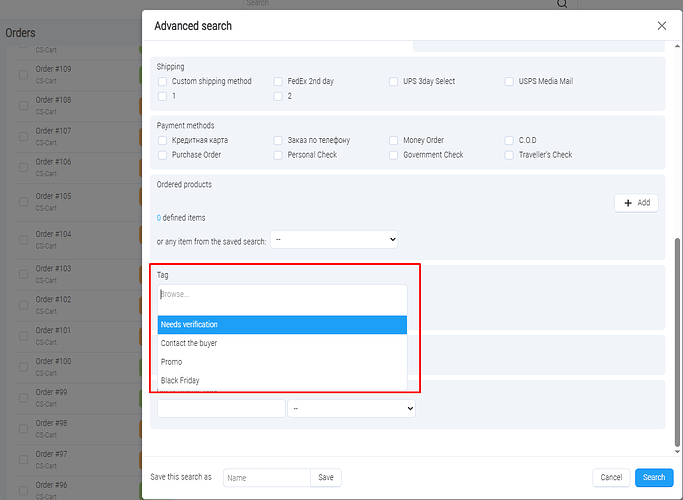Click the Tag browse input field
Viewport: 683px width, 500px height.
click(x=282, y=295)
